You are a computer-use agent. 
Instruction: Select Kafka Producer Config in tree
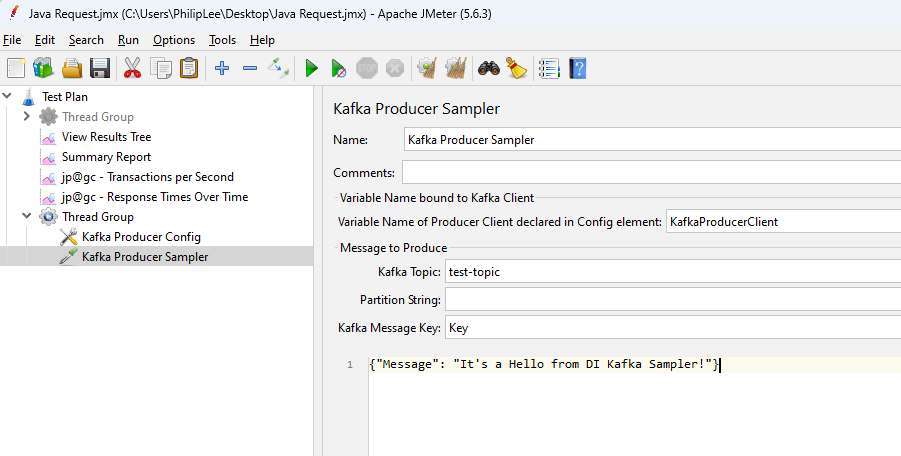click(141, 237)
